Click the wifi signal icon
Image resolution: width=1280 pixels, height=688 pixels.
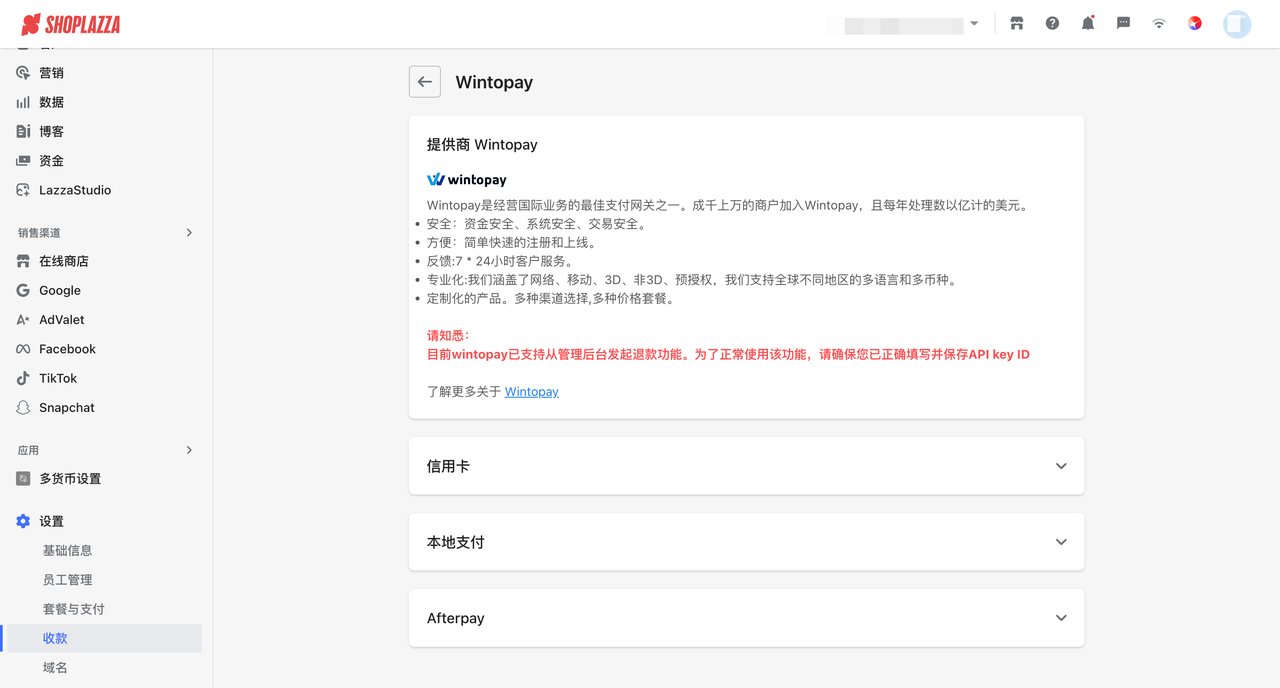[1159, 23]
